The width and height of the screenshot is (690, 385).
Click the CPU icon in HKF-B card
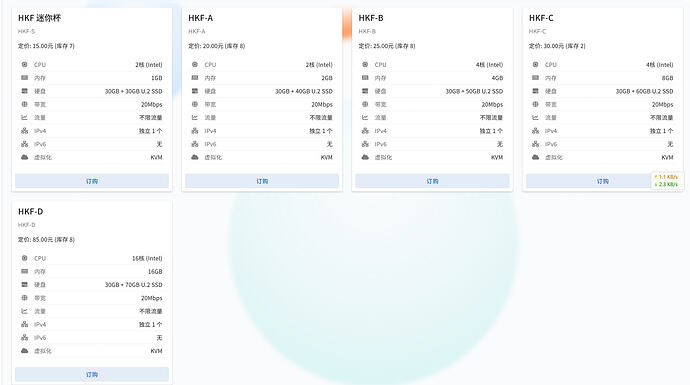pyautogui.click(x=365, y=64)
